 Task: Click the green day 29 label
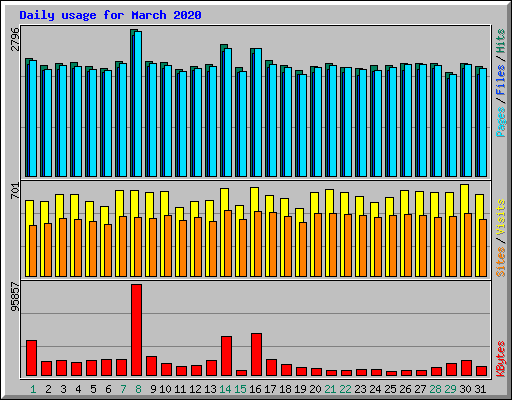coord(450,389)
